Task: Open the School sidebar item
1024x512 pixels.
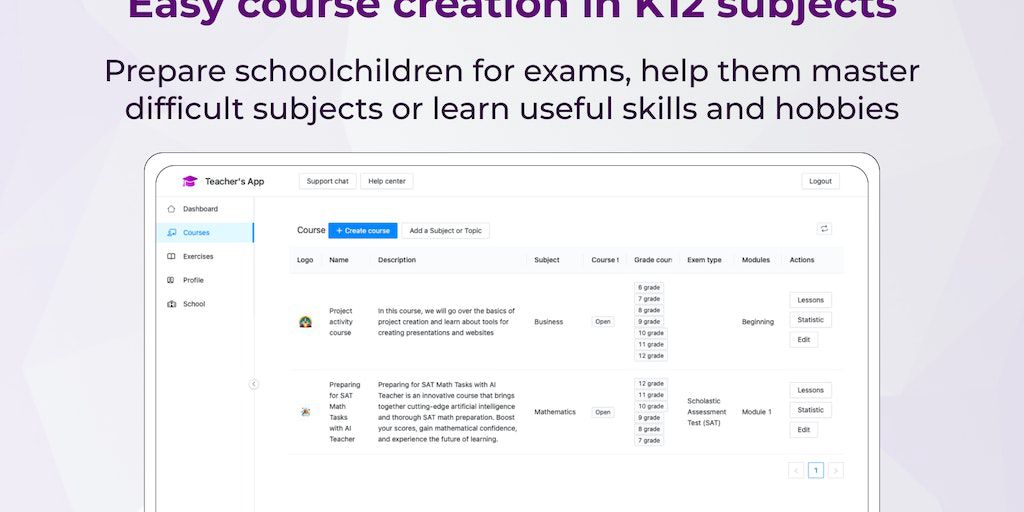Action: (205, 304)
